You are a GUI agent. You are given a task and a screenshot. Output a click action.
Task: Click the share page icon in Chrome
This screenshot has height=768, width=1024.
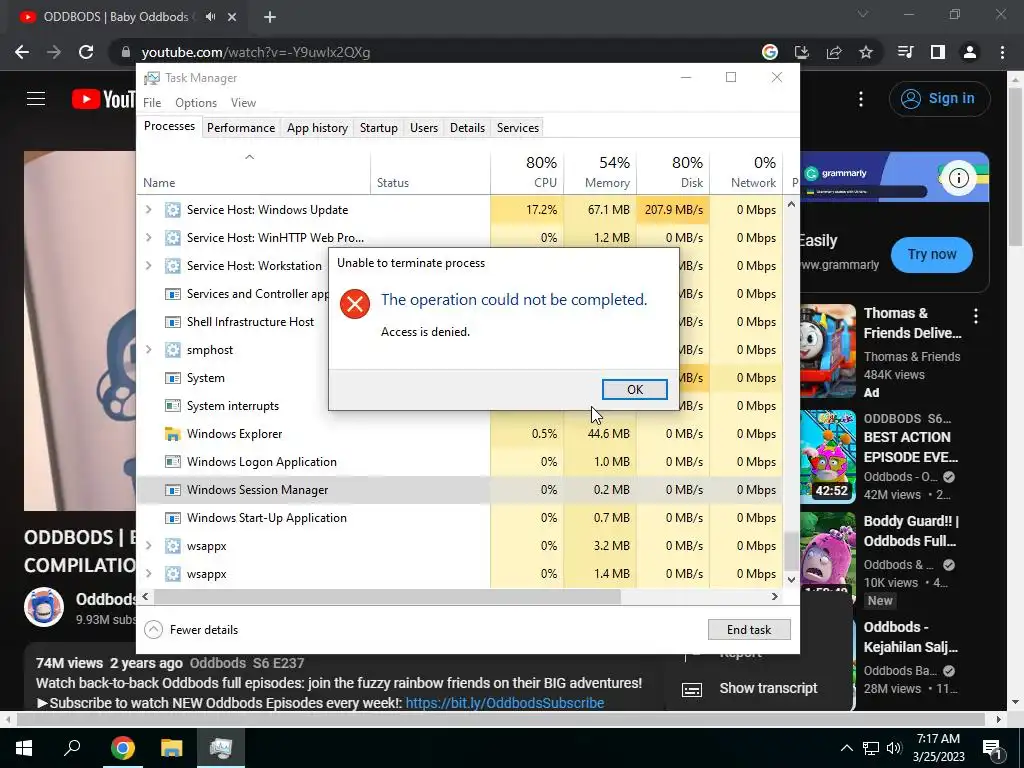click(x=834, y=52)
